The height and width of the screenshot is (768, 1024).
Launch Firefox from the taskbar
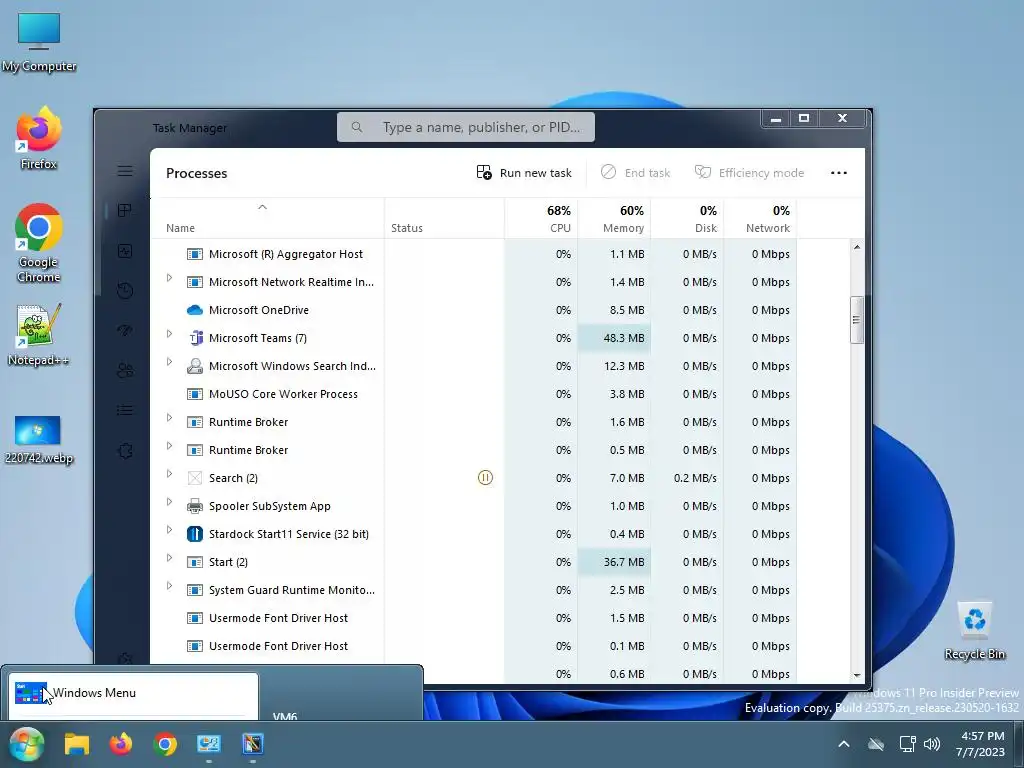coord(121,744)
